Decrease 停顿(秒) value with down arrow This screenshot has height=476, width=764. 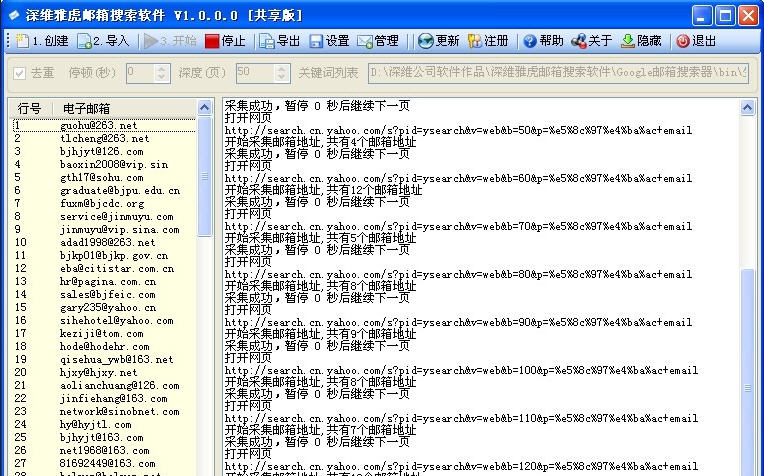click(x=162, y=77)
